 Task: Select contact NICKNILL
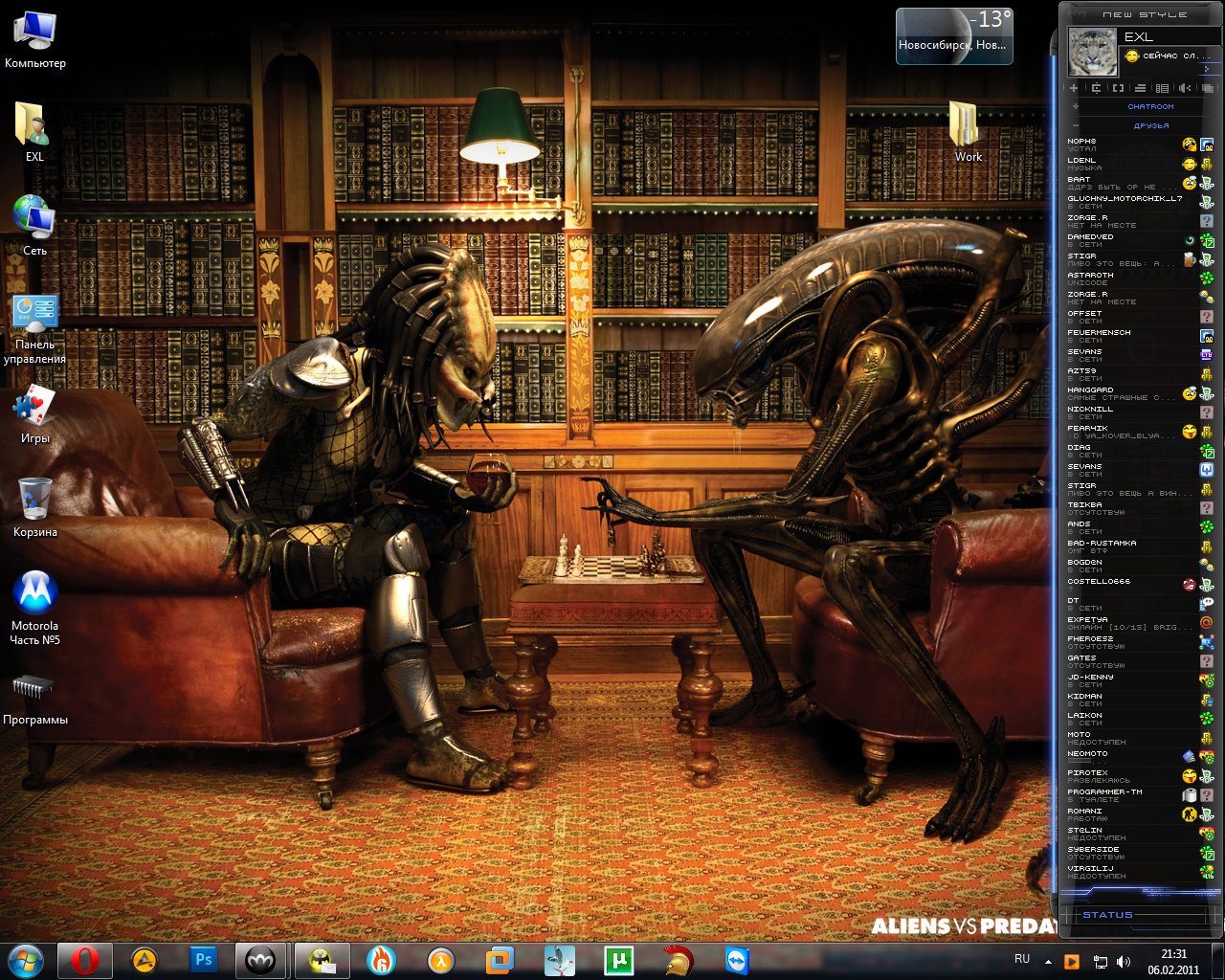pos(1141,412)
